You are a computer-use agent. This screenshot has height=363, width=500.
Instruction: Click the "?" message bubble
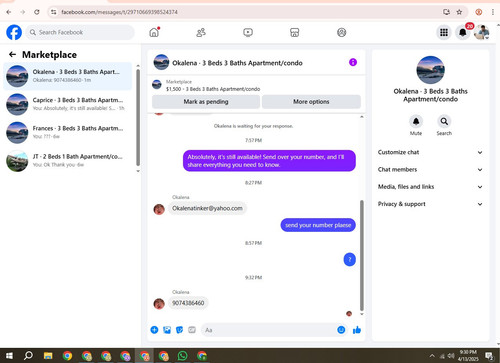pos(350,259)
